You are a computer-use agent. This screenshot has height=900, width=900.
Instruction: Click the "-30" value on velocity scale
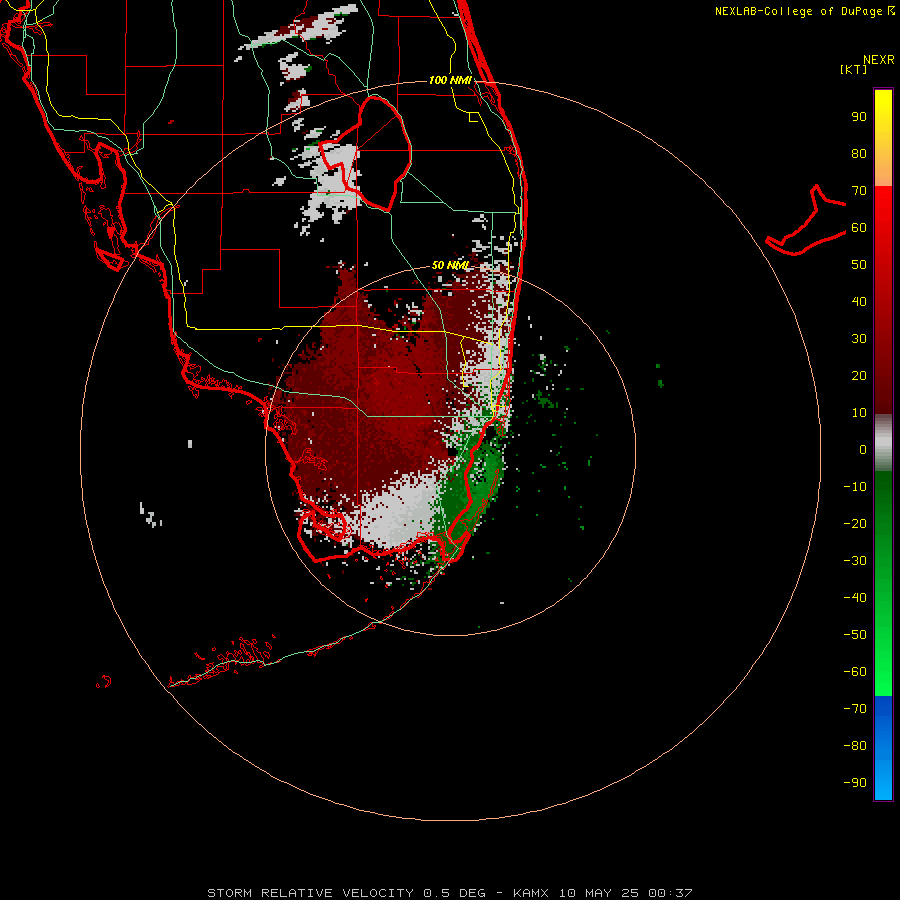pyautogui.click(x=855, y=561)
